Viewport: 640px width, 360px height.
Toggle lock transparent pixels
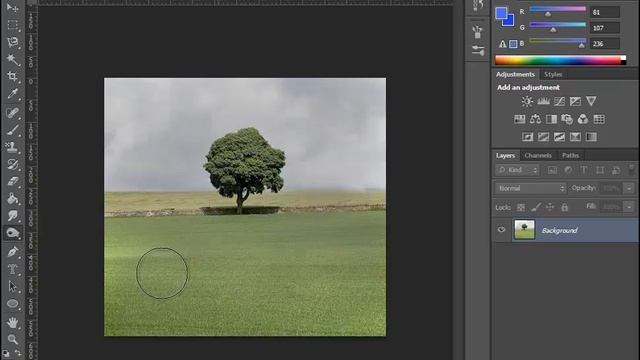[521, 207]
